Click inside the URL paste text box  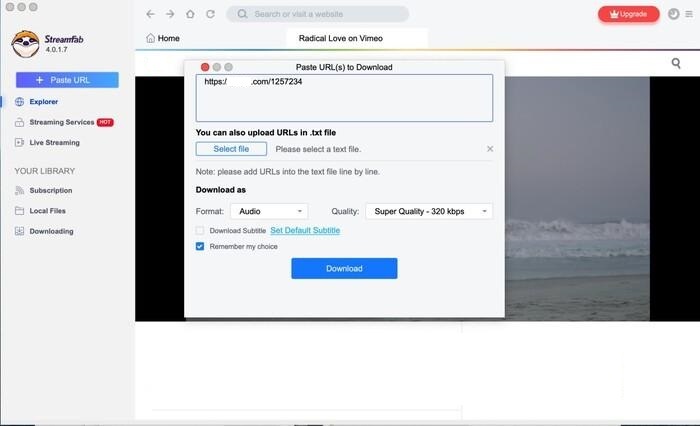pyautogui.click(x=344, y=98)
